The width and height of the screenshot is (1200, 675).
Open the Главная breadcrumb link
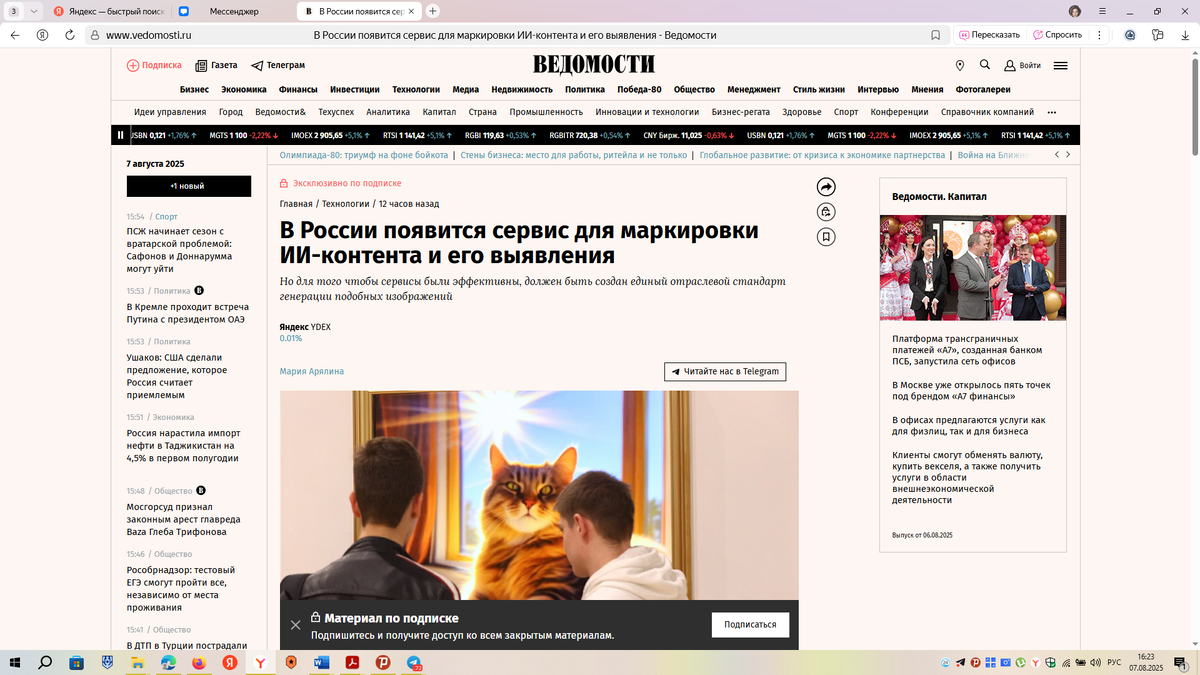297,204
